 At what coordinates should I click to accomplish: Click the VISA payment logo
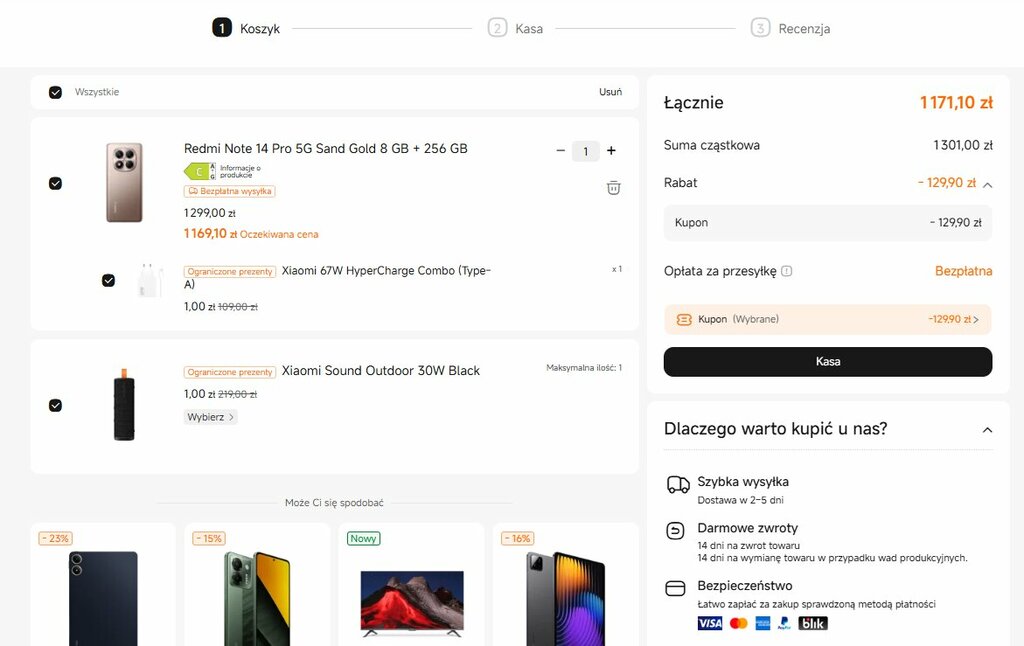tap(710, 623)
